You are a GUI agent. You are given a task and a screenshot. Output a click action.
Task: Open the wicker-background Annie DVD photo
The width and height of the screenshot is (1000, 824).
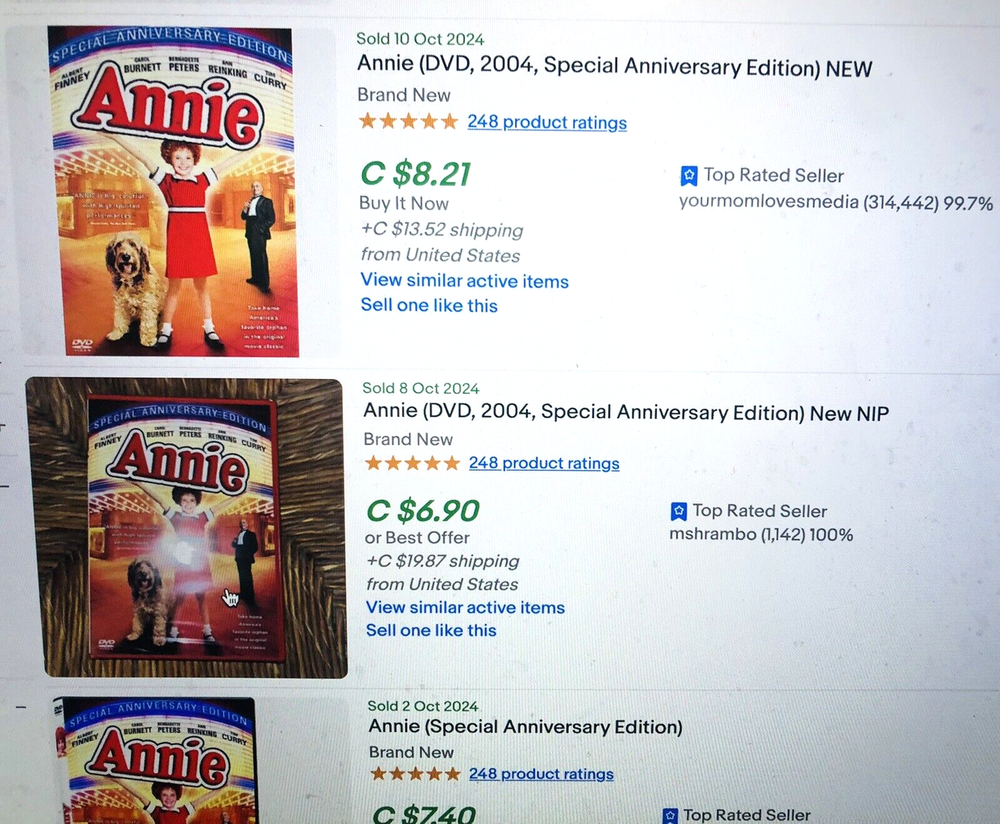coord(186,527)
